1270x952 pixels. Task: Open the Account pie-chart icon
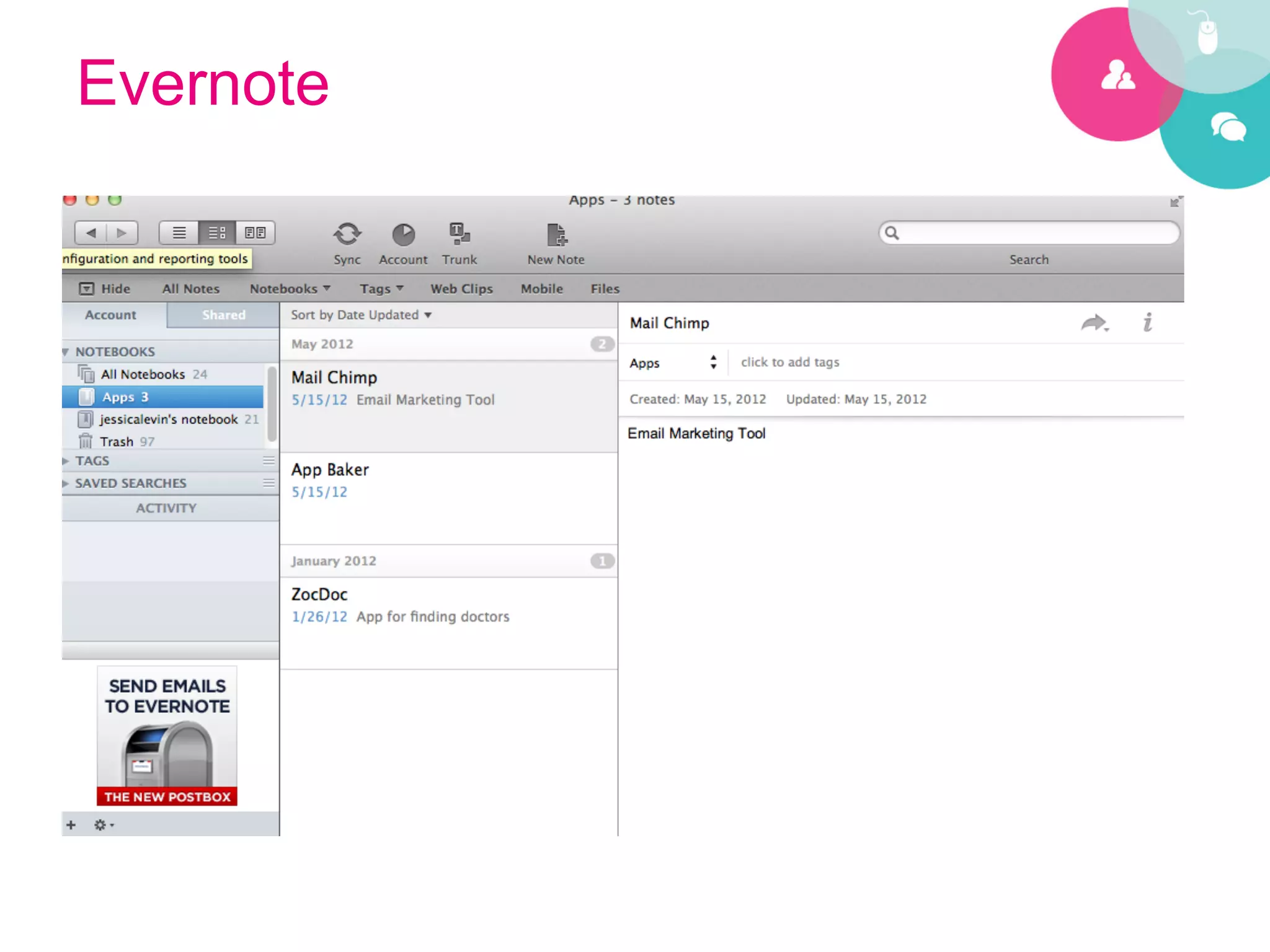coord(403,234)
